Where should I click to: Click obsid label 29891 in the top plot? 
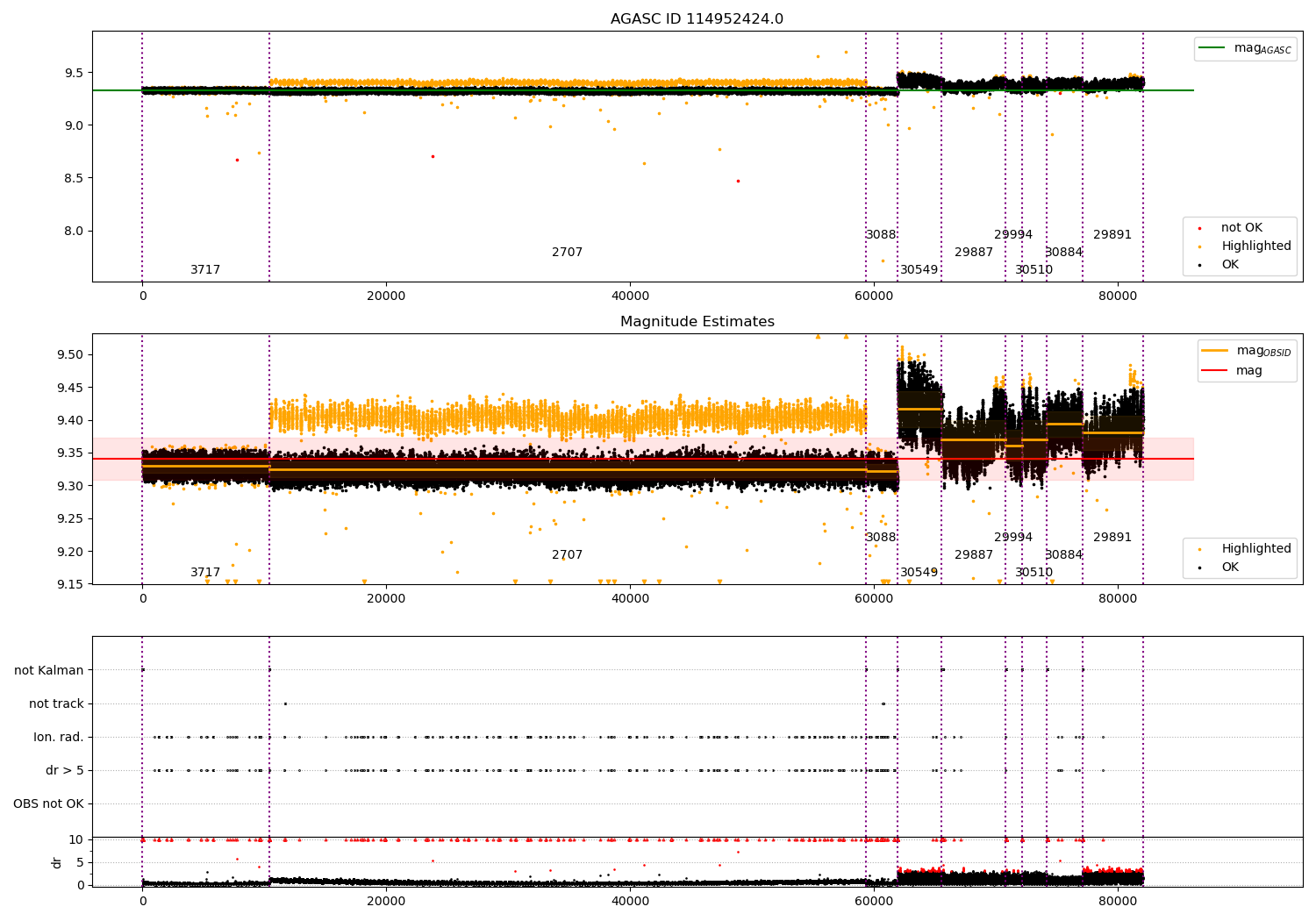coord(1112,235)
